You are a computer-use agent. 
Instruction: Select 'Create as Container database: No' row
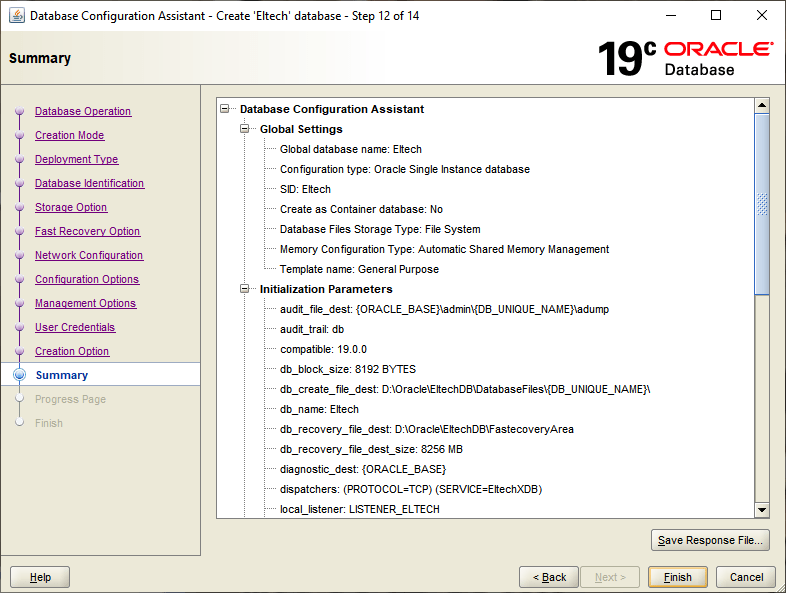(361, 210)
